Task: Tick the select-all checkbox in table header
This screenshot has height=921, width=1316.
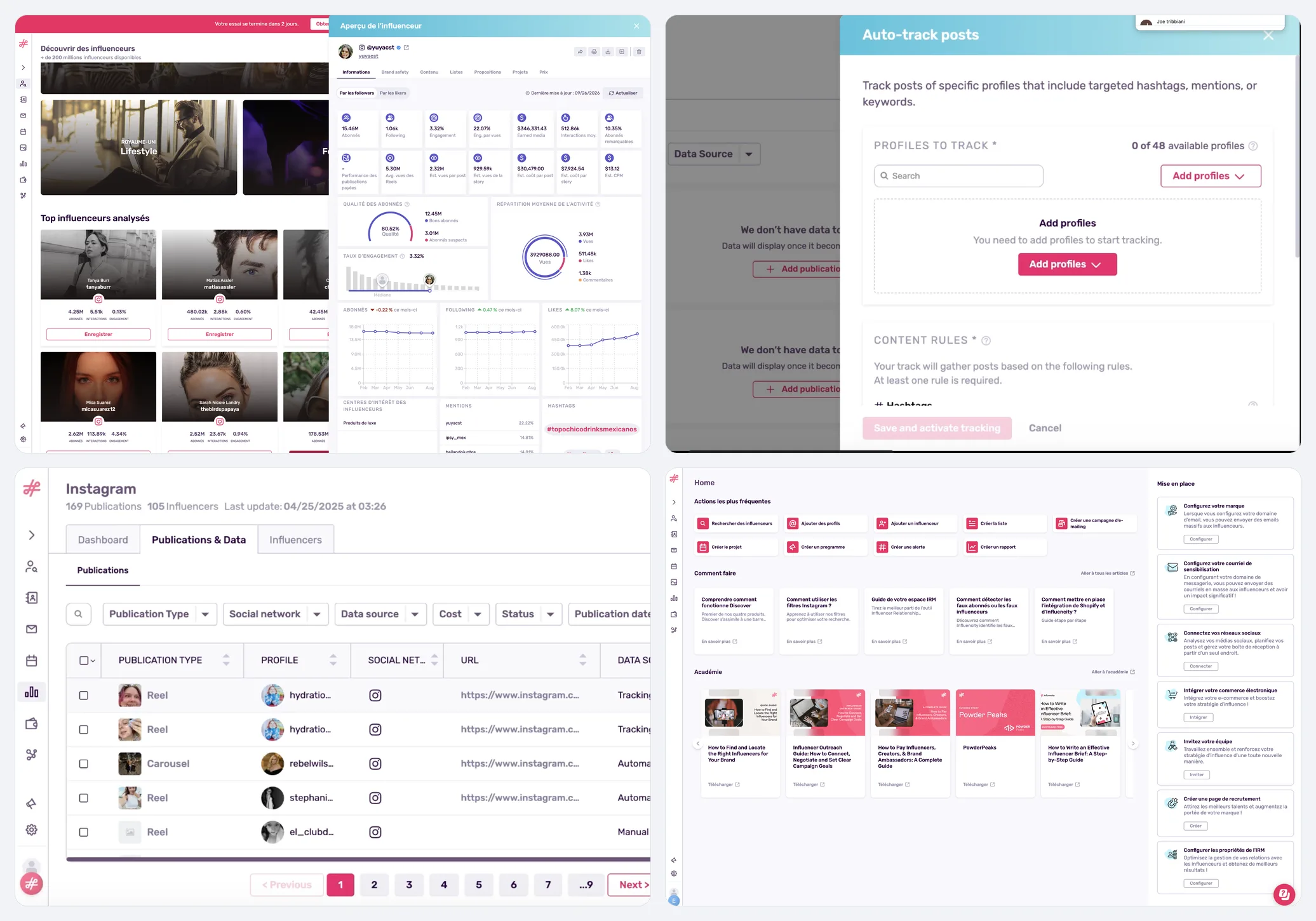Action: point(84,661)
